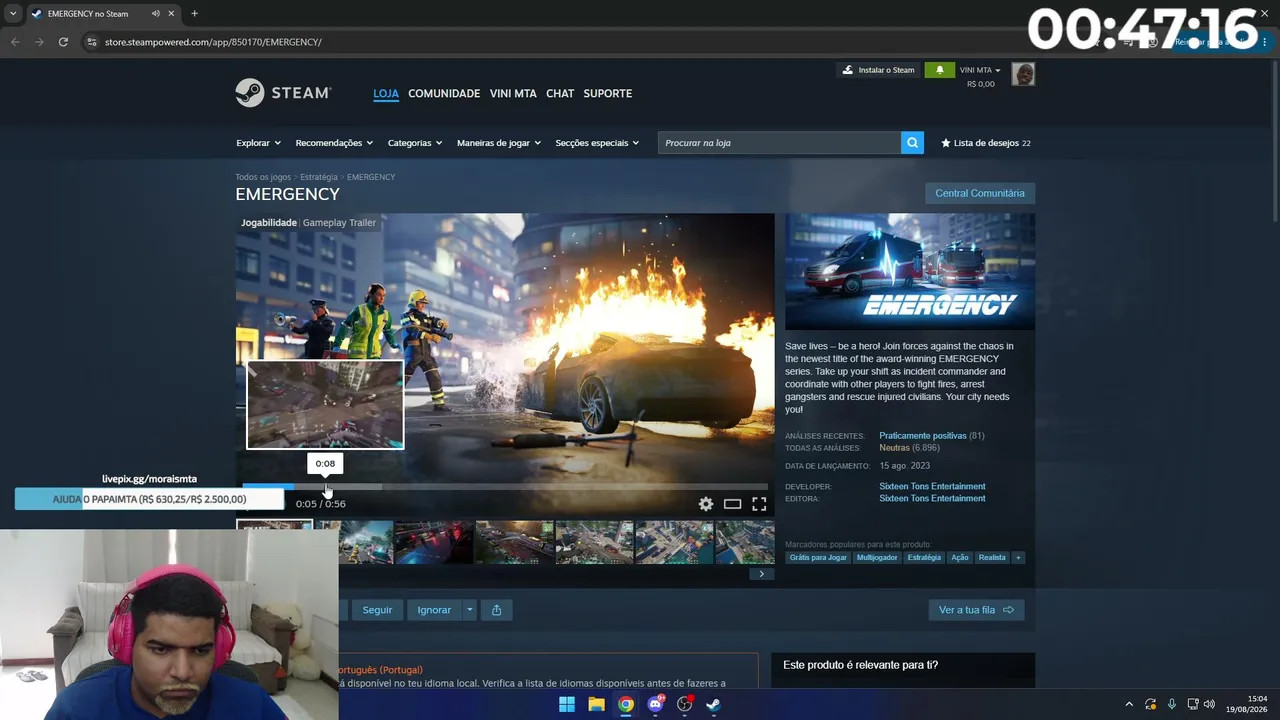Click the microphone tray icon
The width and height of the screenshot is (1280, 720).
click(1172, 704)
